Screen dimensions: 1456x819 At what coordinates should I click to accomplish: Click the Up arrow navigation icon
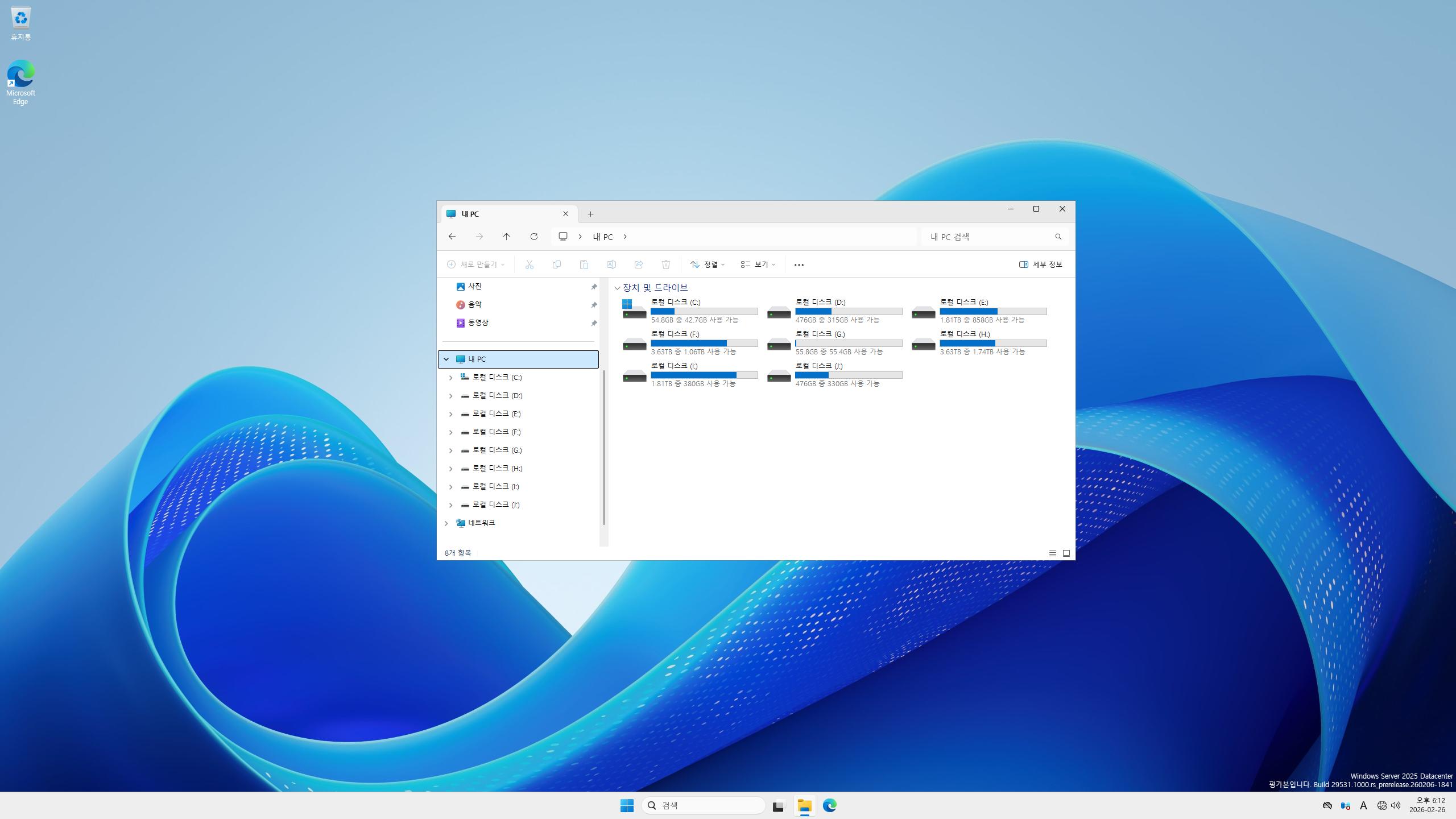click(x=506, y=237)
